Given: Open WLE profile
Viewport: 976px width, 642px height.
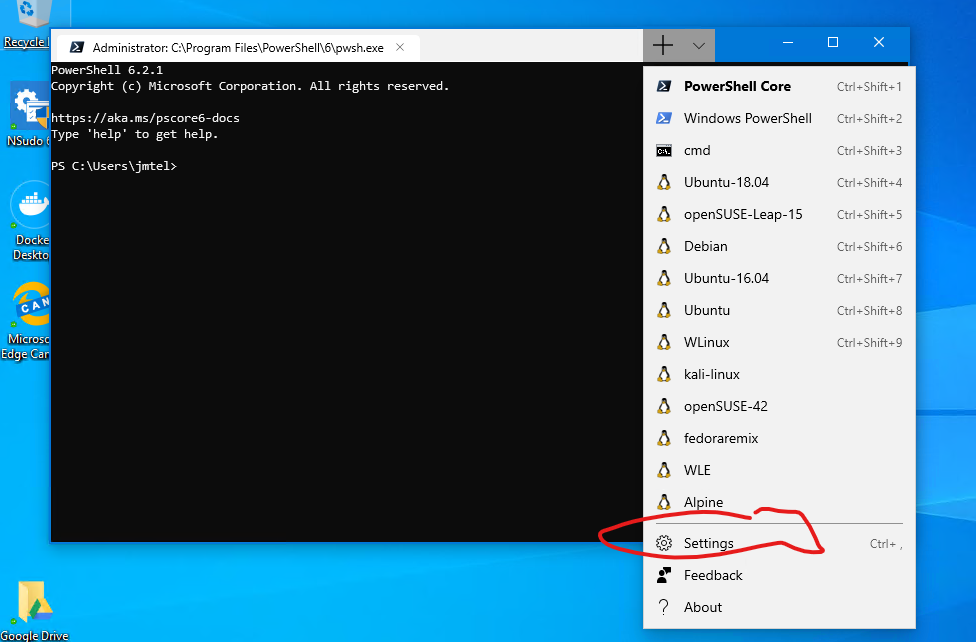Looking at the screenshot, I should tap(779, 470).
